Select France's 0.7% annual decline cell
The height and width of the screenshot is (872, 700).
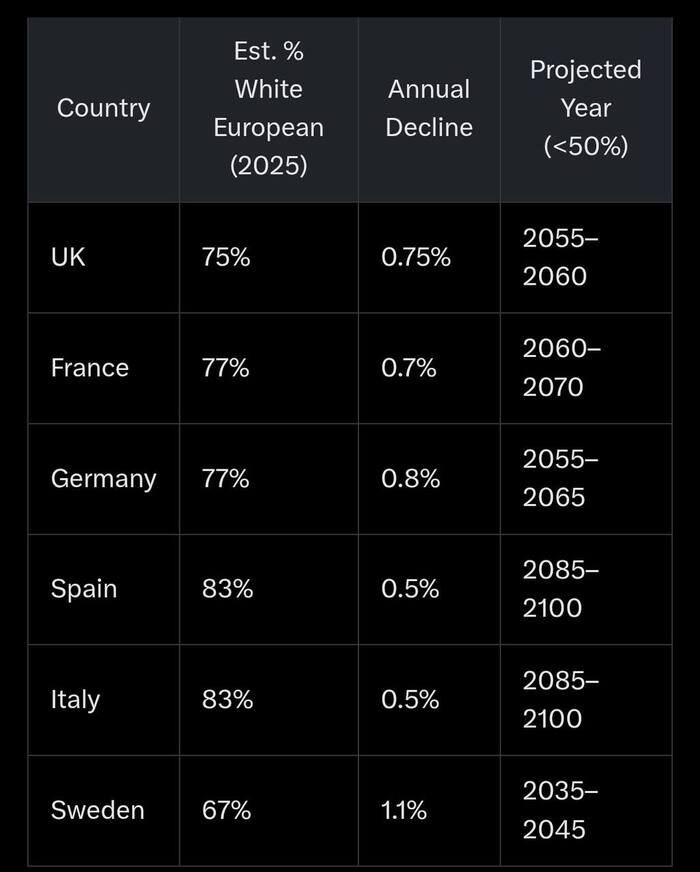(409, 368)
